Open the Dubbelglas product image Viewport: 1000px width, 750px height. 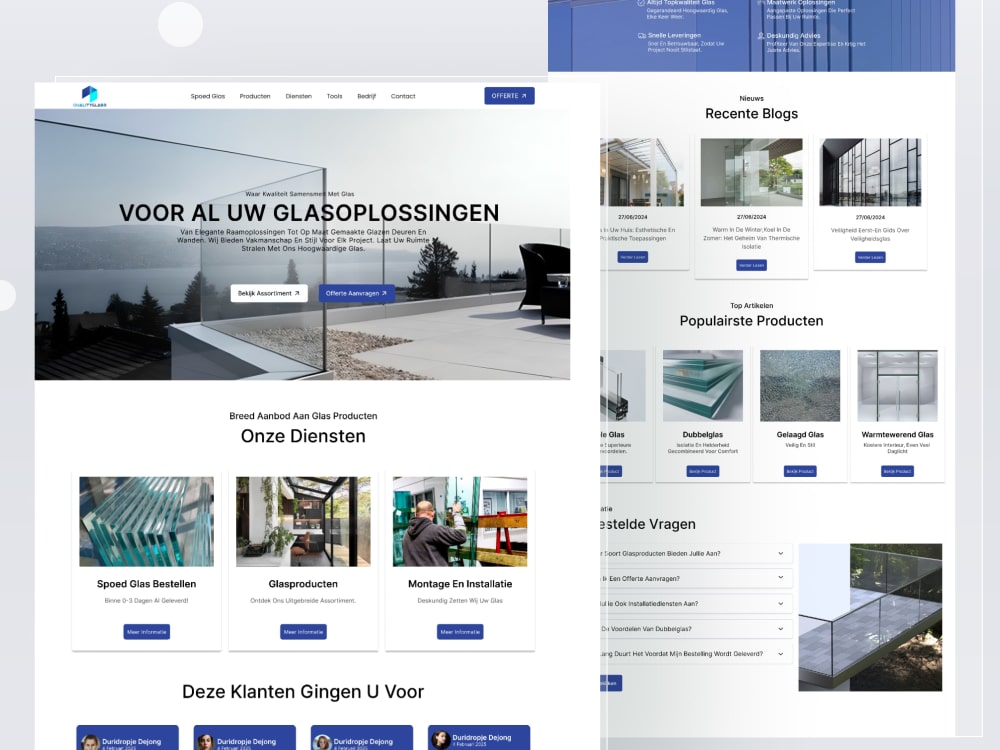(703, 385)
